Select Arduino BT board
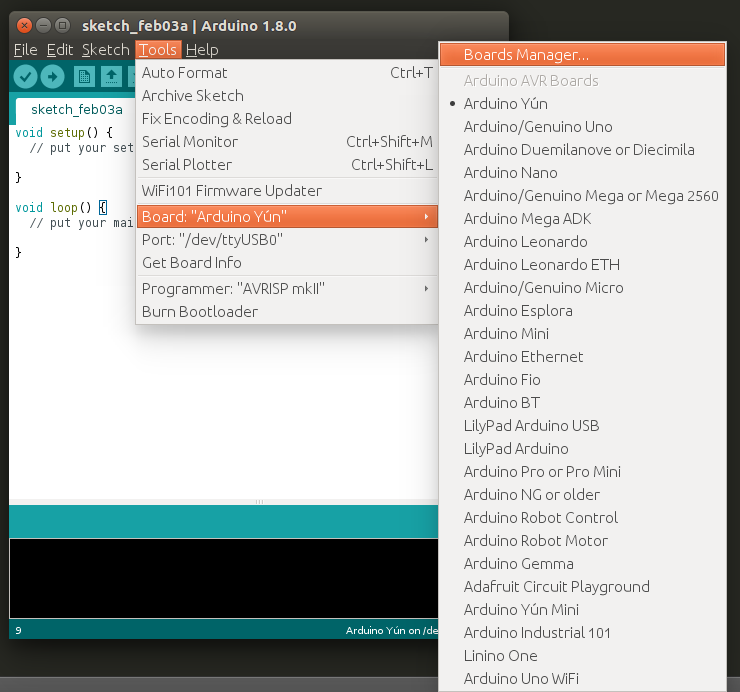The width and height of the screenshot is (740, 692). (x=582, y=403)
